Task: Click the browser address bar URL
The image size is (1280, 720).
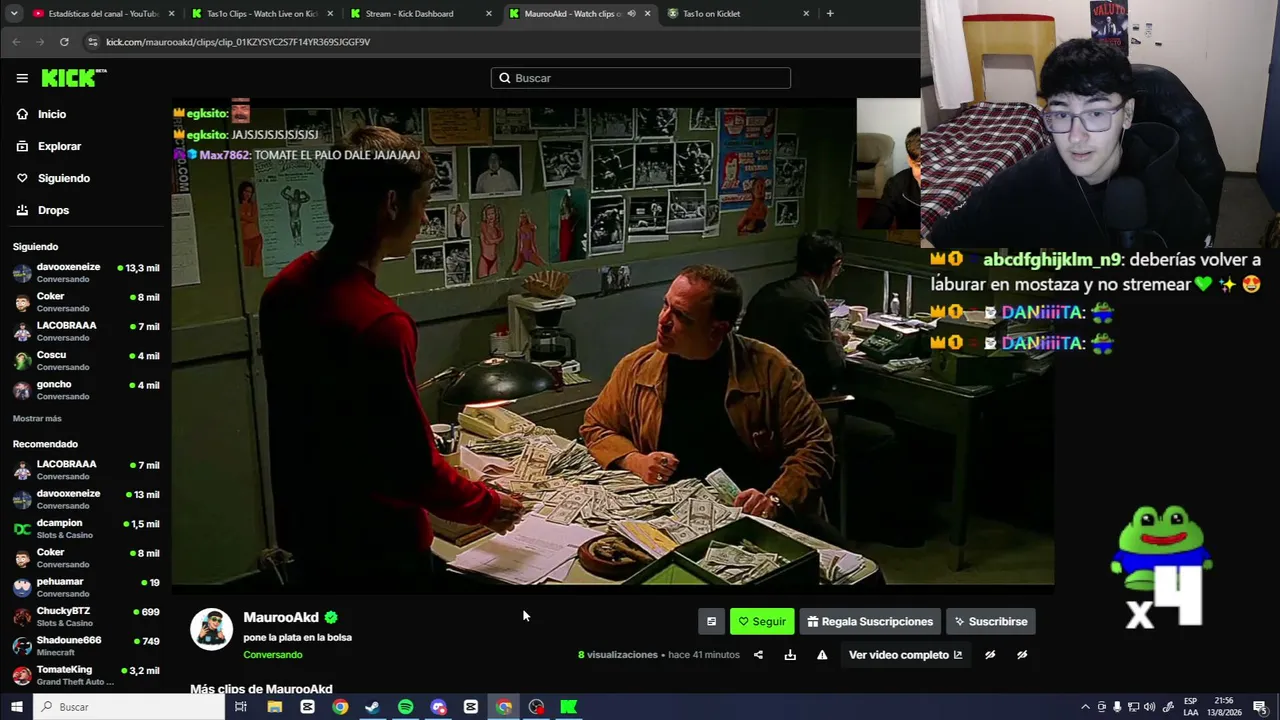Action: pyautogui.click(x=238, y=42)
